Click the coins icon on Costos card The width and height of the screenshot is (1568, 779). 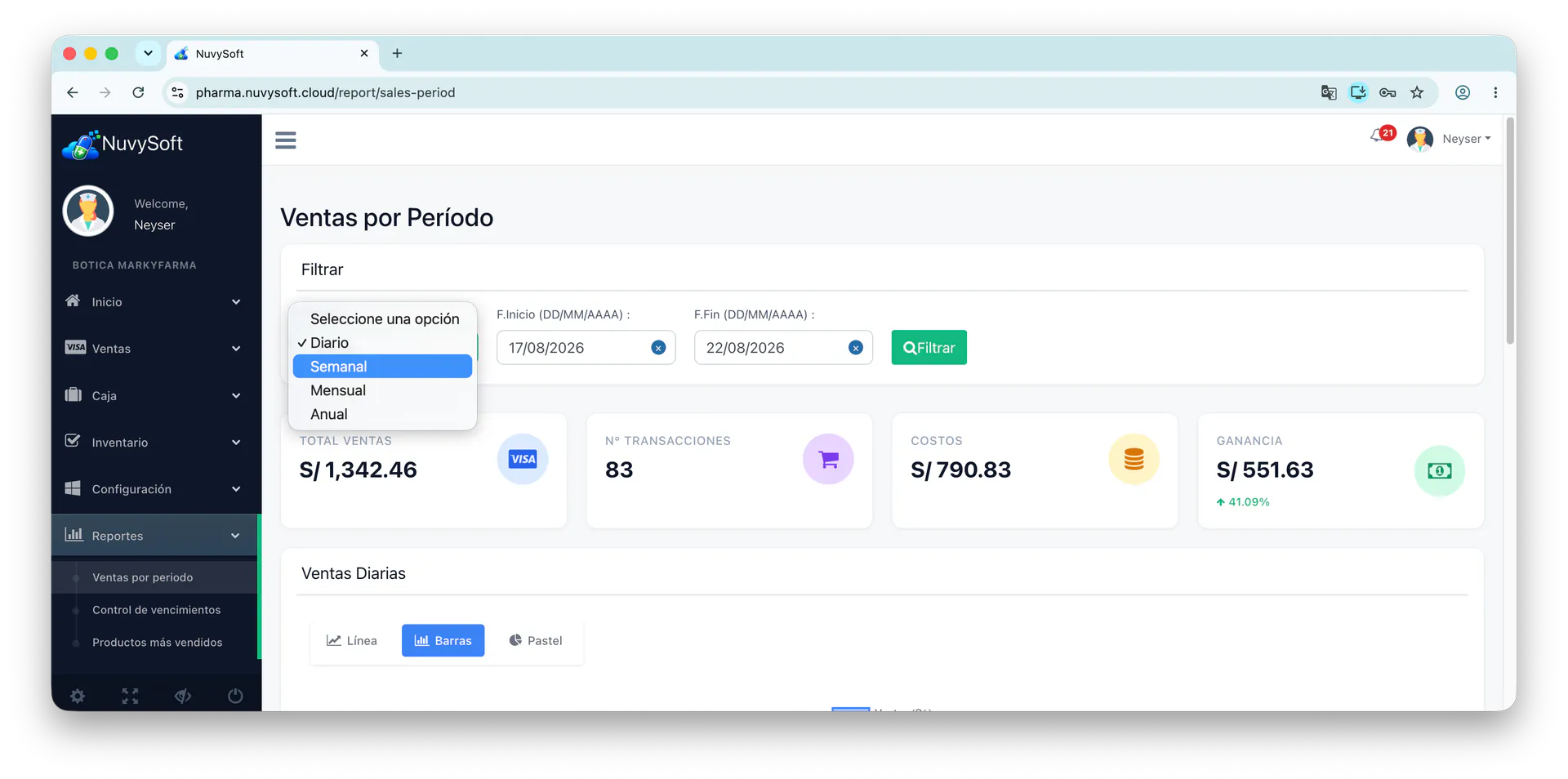point(1134,459)
